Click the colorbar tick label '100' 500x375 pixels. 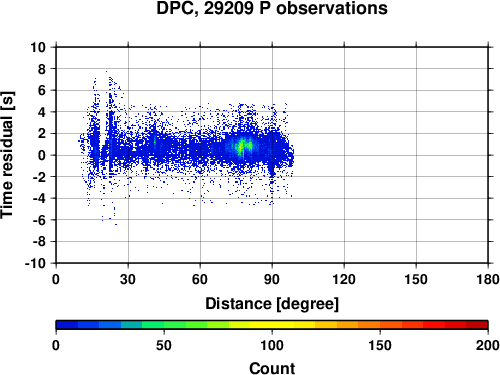click(x=272, y=345)
